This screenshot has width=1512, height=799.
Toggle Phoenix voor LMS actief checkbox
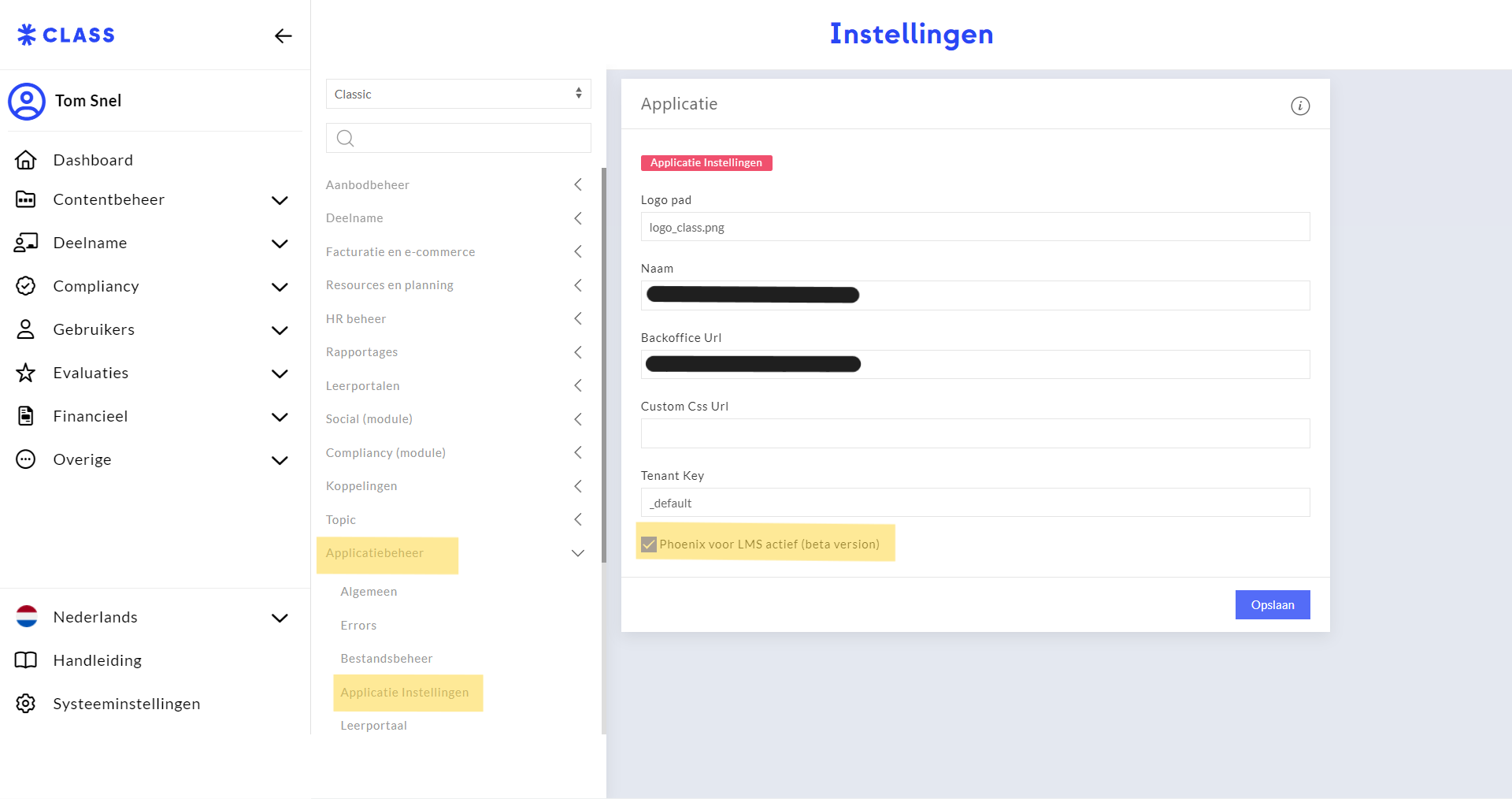(x=649, y=544)
